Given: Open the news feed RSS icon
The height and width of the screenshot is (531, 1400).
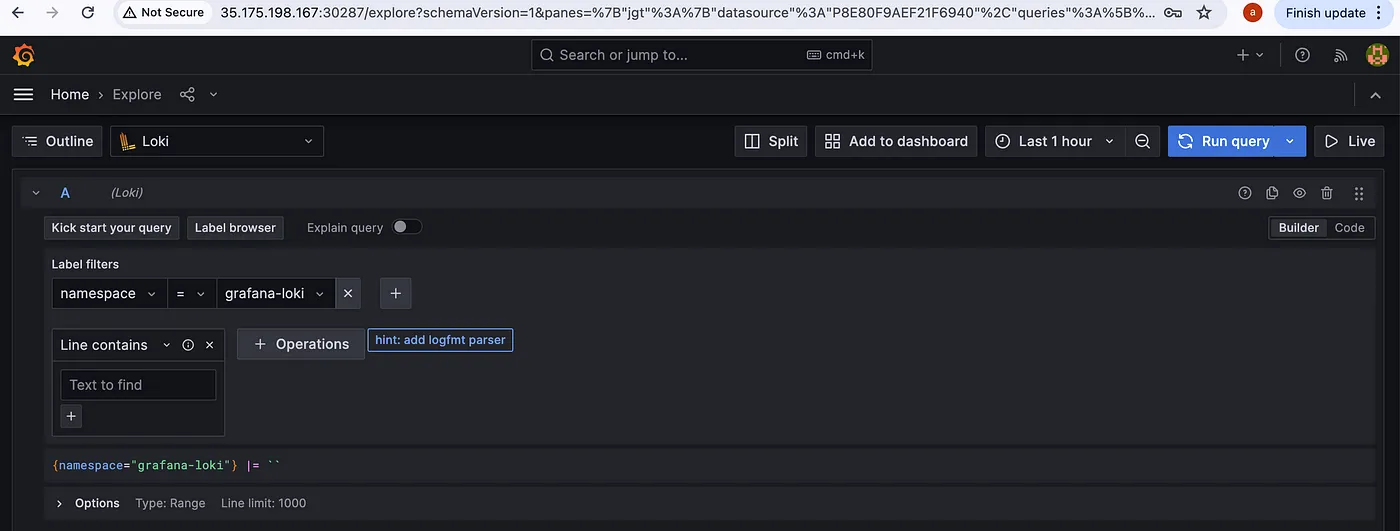Looking at the screenshot, I should 1341,55.
